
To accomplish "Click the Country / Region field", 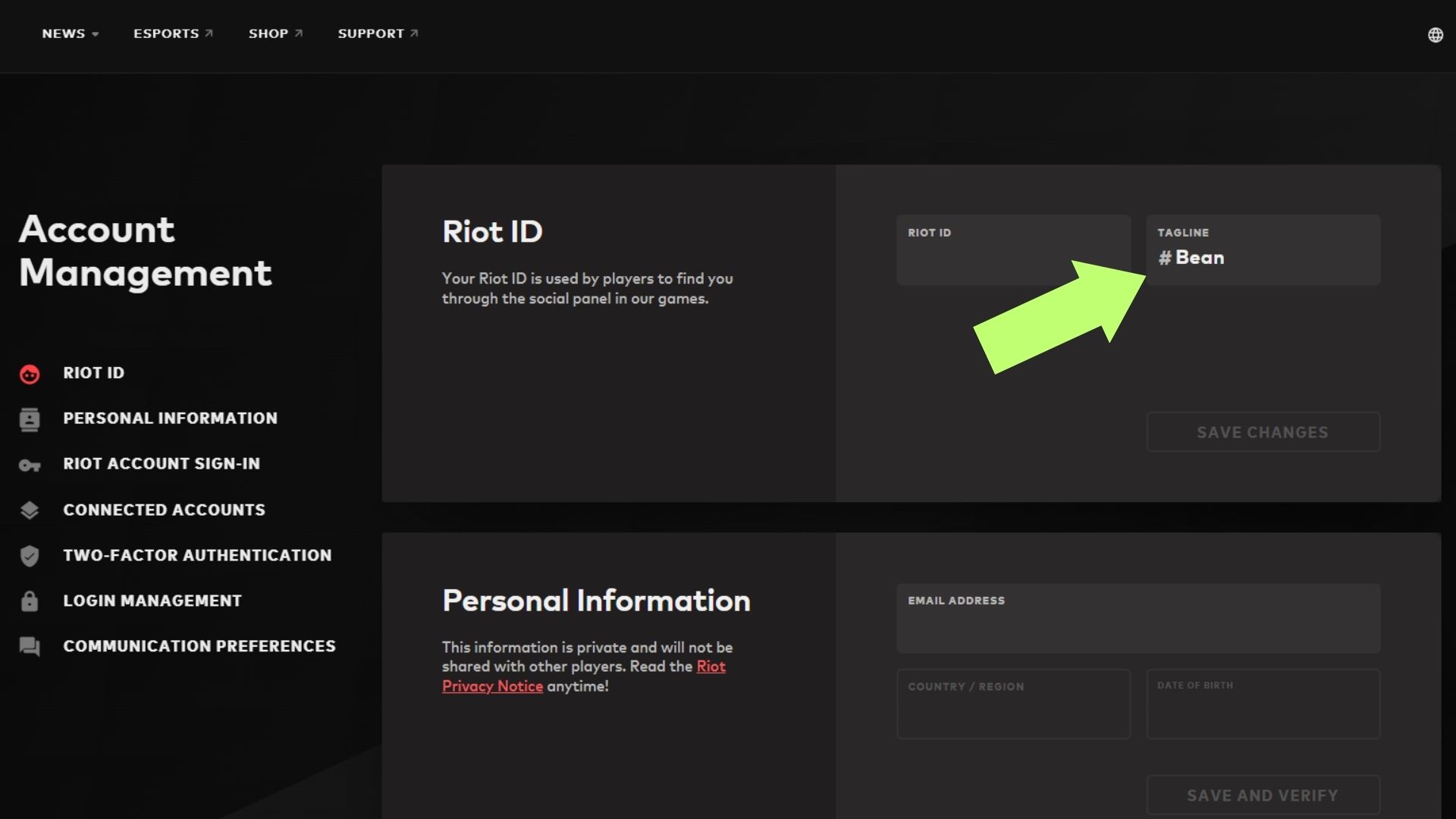I will (x=1013, y=704).
